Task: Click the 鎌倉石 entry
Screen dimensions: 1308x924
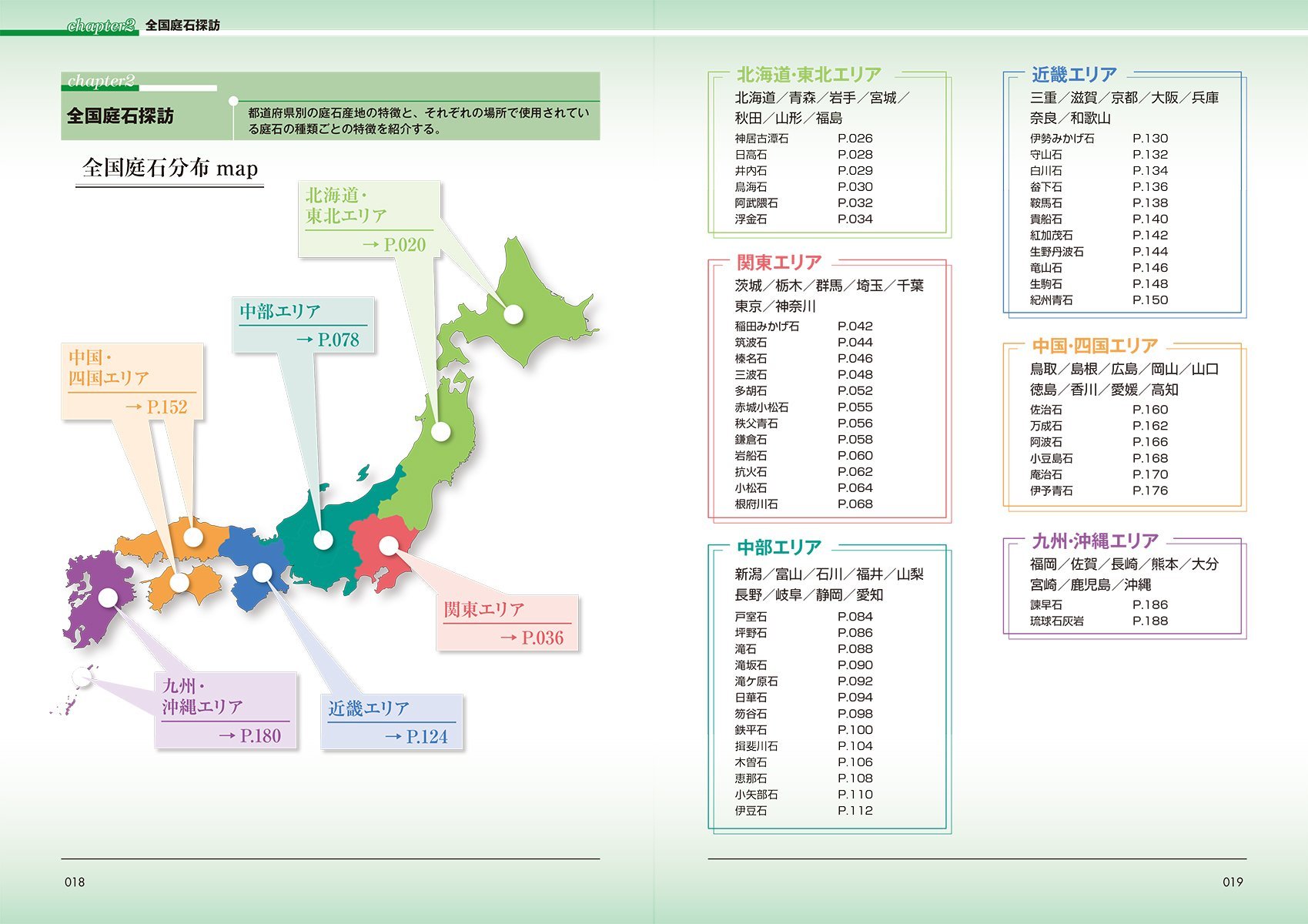Action: point(804,440)
